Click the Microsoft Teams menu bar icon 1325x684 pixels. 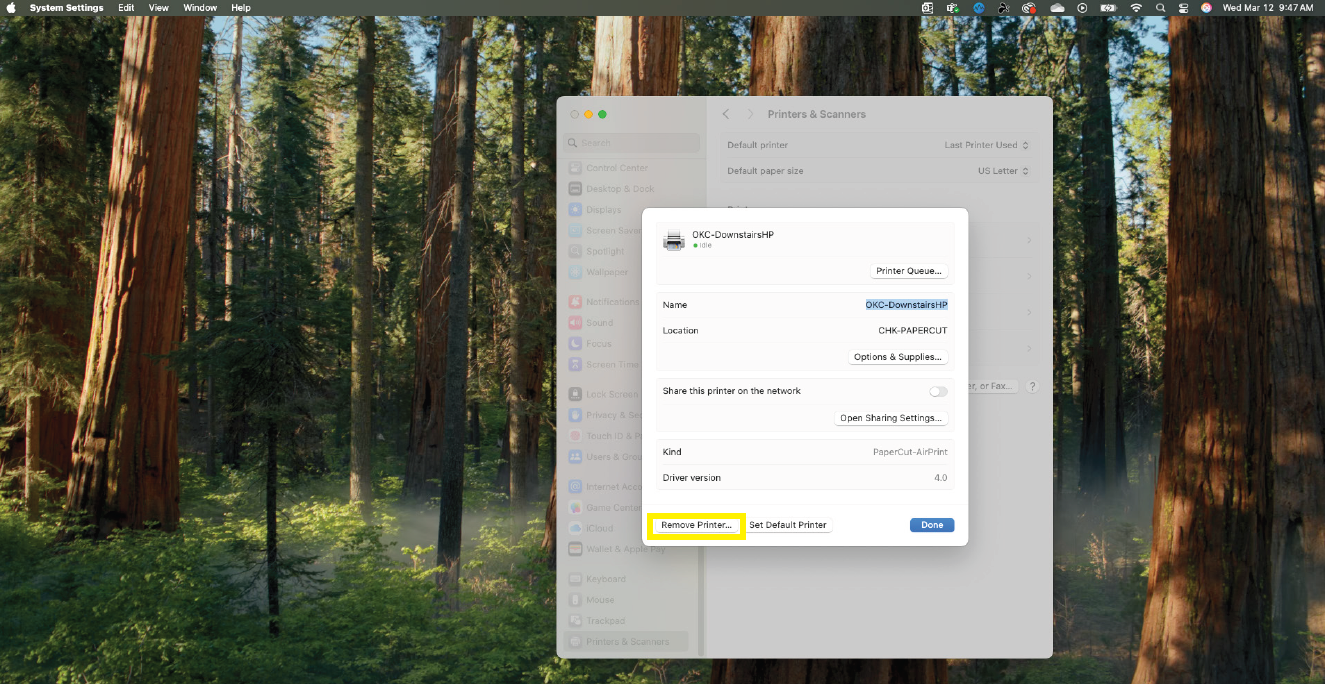coord(953,8)
